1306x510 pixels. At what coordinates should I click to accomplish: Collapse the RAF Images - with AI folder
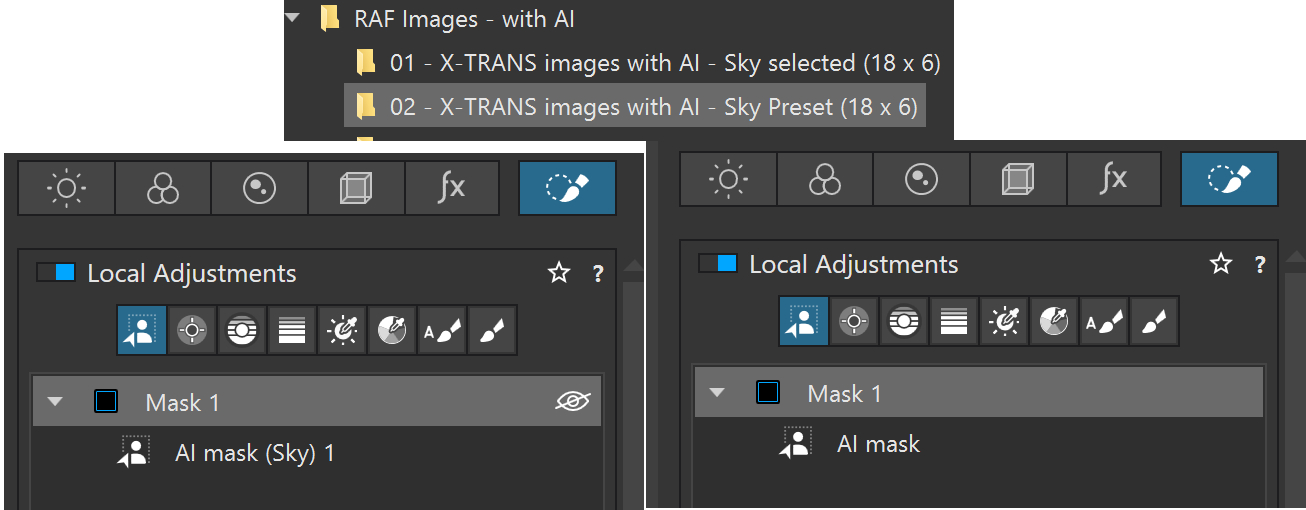click(x=293, y=19)
